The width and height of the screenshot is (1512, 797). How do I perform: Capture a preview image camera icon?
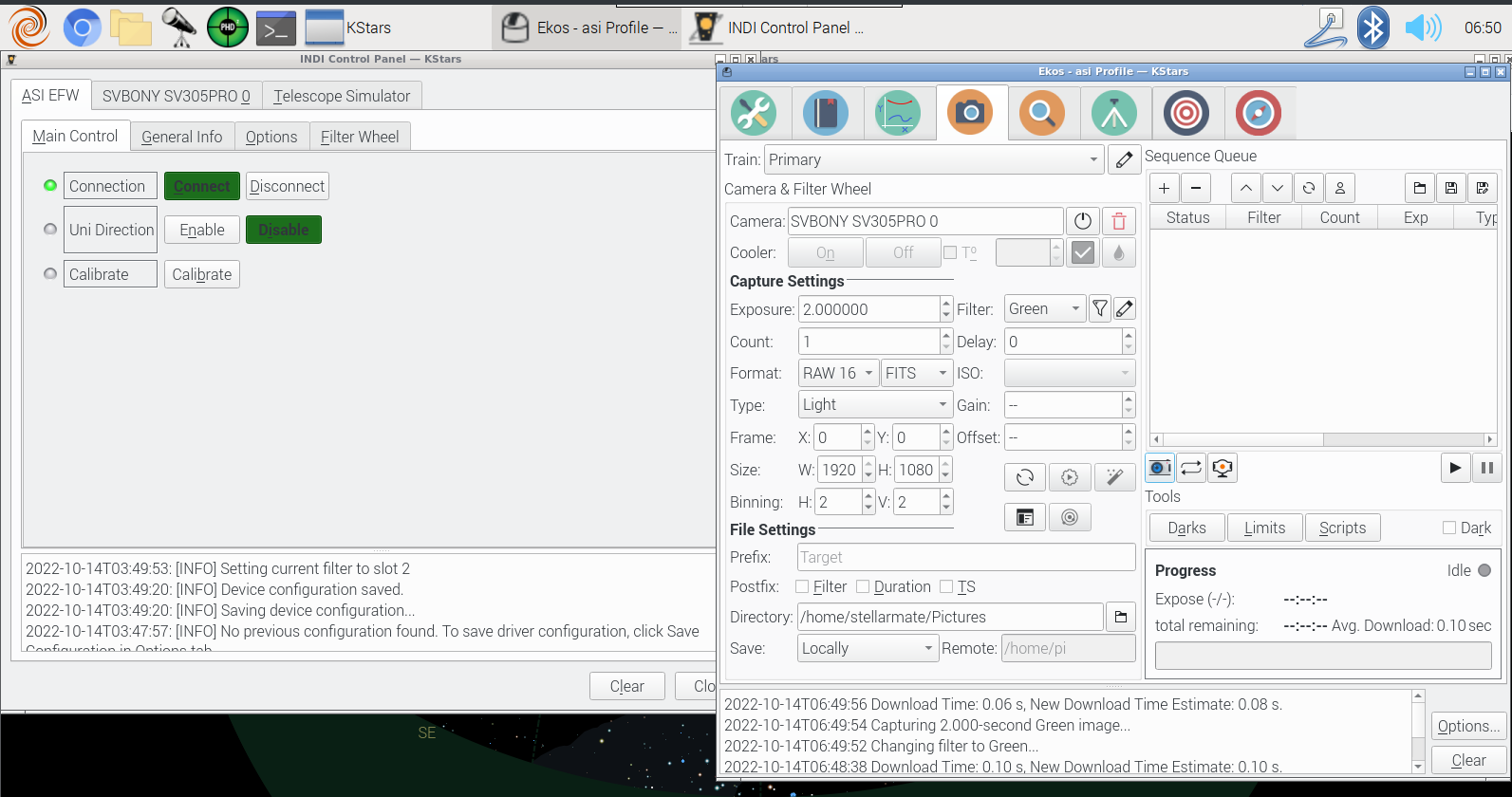[1160, 468]
